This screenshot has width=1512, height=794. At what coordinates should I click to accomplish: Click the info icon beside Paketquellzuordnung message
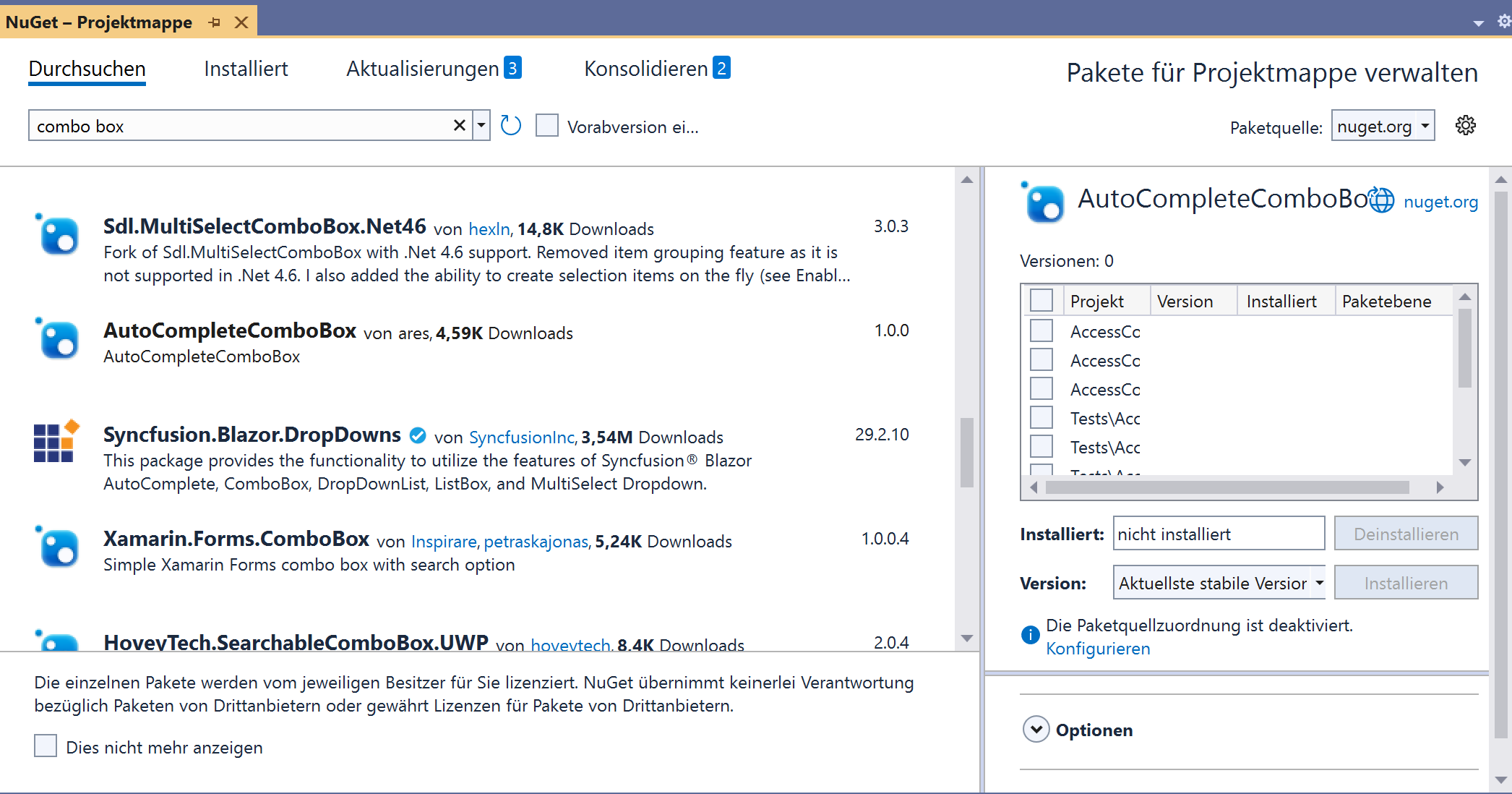coord(1030,635)
